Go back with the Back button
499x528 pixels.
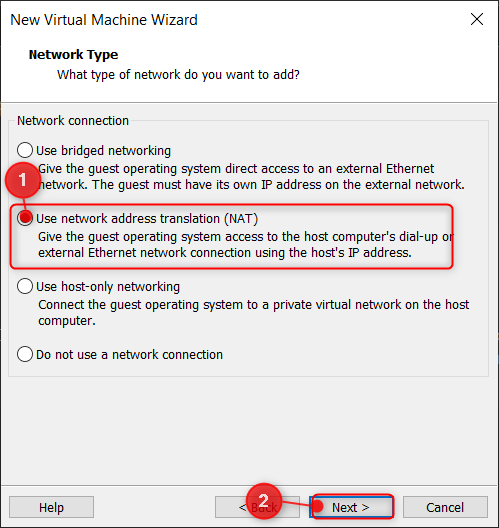pos(257,507)
